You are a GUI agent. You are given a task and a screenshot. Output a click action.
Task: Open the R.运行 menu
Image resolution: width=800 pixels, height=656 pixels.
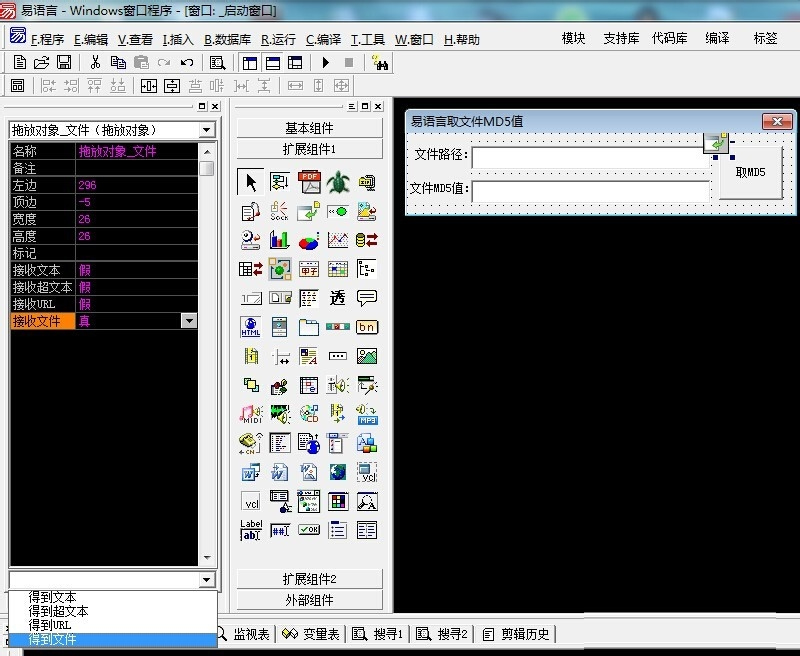(278, 40)
